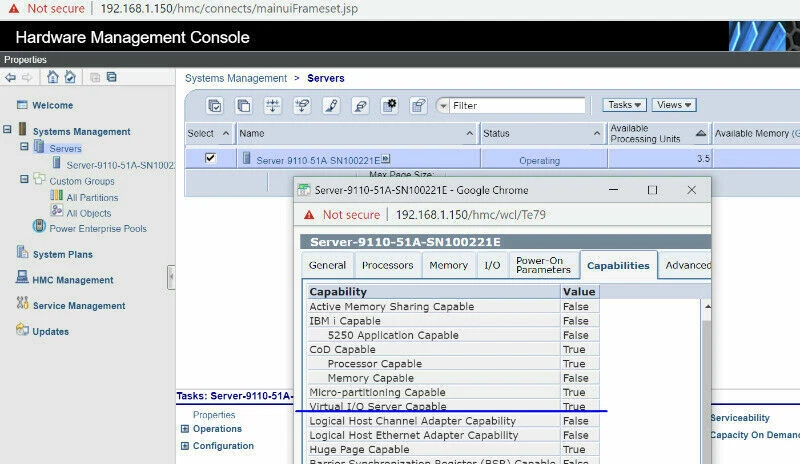Click the Servers node icon
Viewport: 800px width, 464px height.
pyautogui.click(x=39, y=146)
